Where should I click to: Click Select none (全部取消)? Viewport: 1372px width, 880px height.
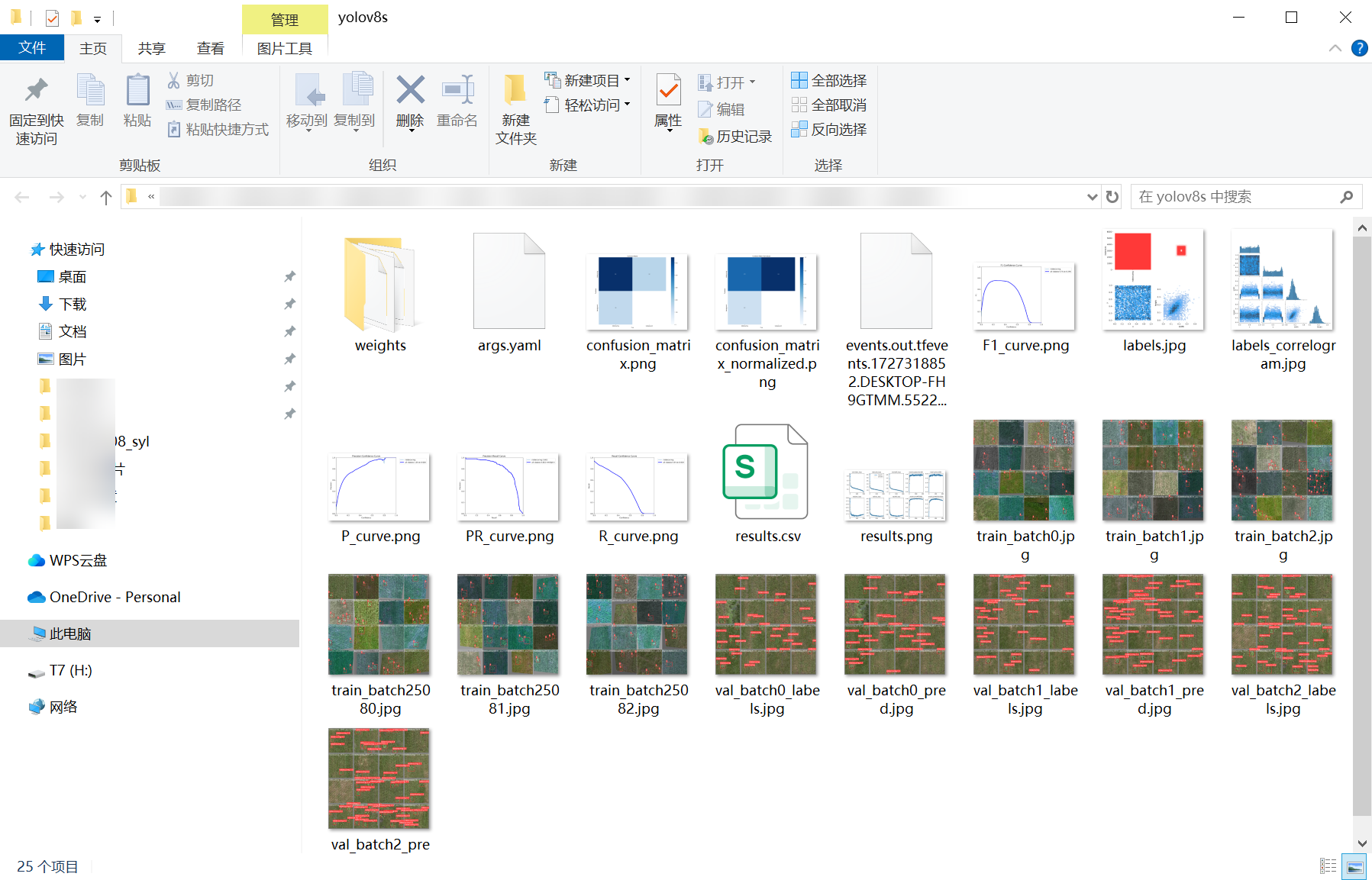pyautogui.click(x=829, y=105)
